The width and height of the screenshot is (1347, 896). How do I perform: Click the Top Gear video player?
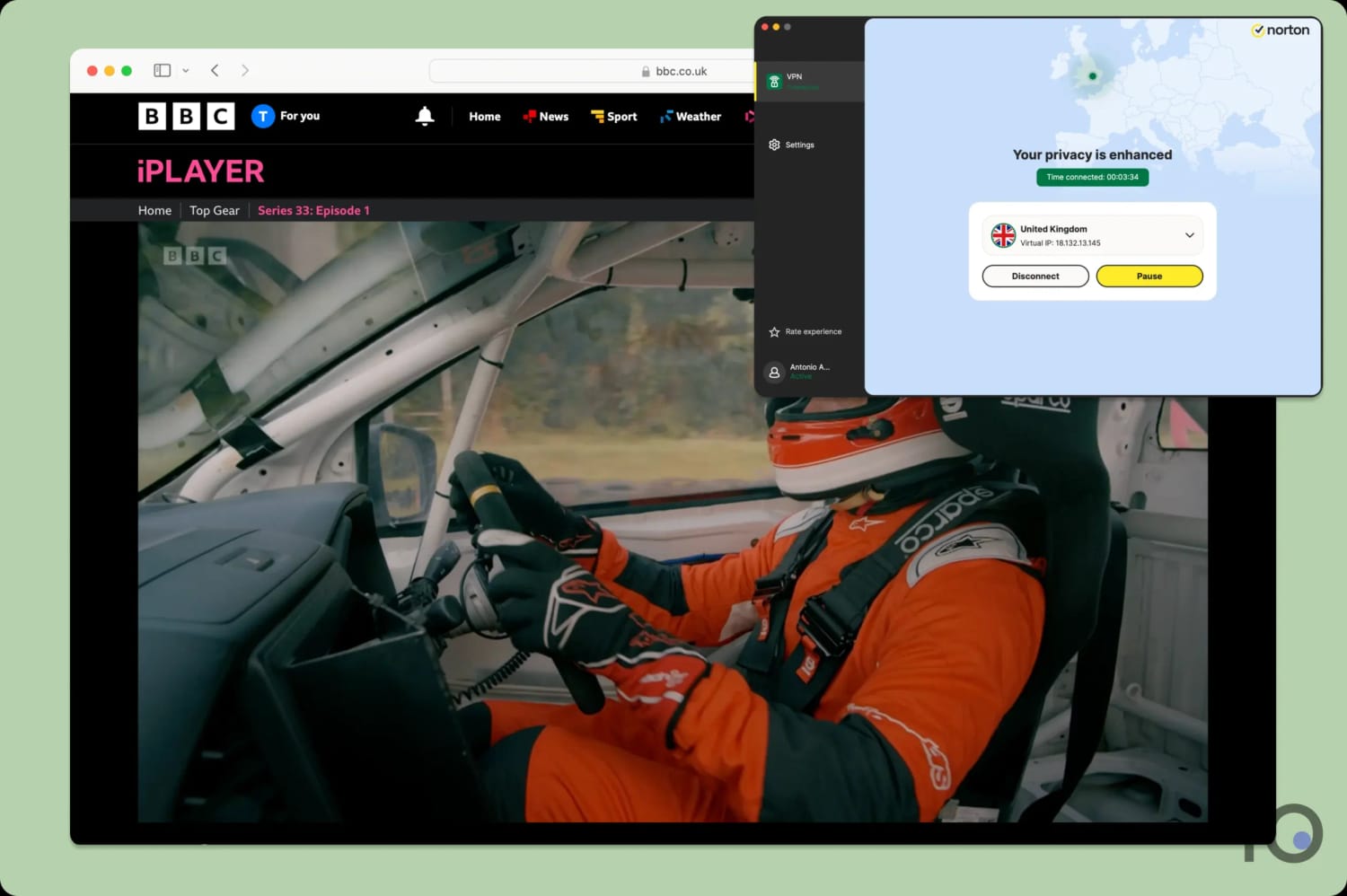(673, 522)
